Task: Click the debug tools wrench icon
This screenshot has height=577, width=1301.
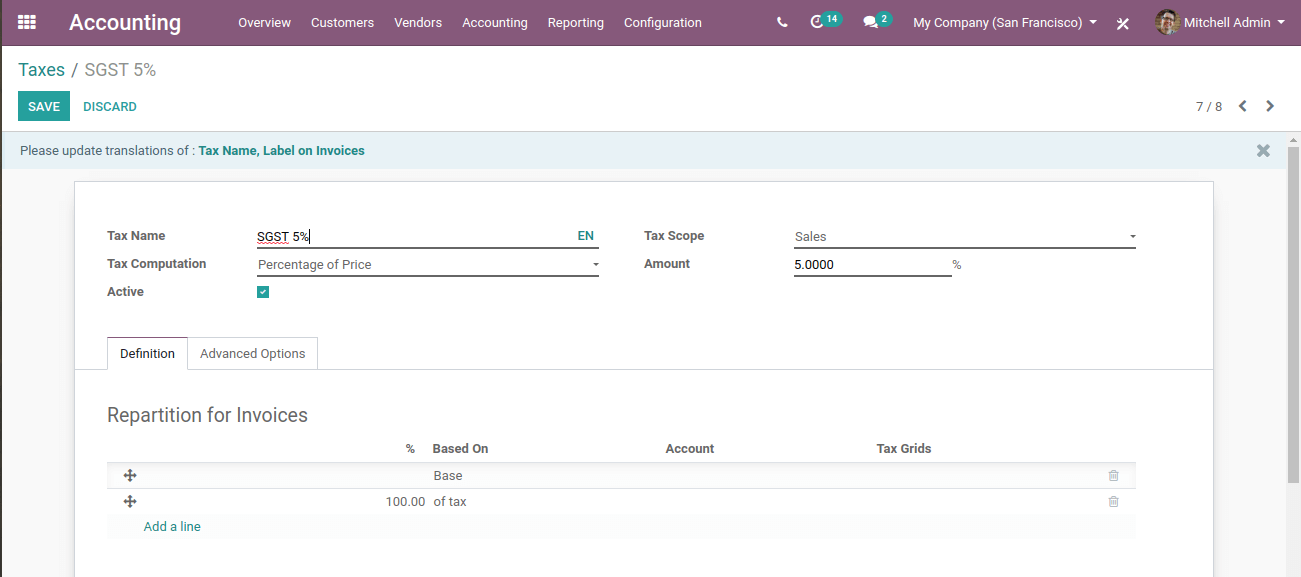Action: [x=1123, y=23]
